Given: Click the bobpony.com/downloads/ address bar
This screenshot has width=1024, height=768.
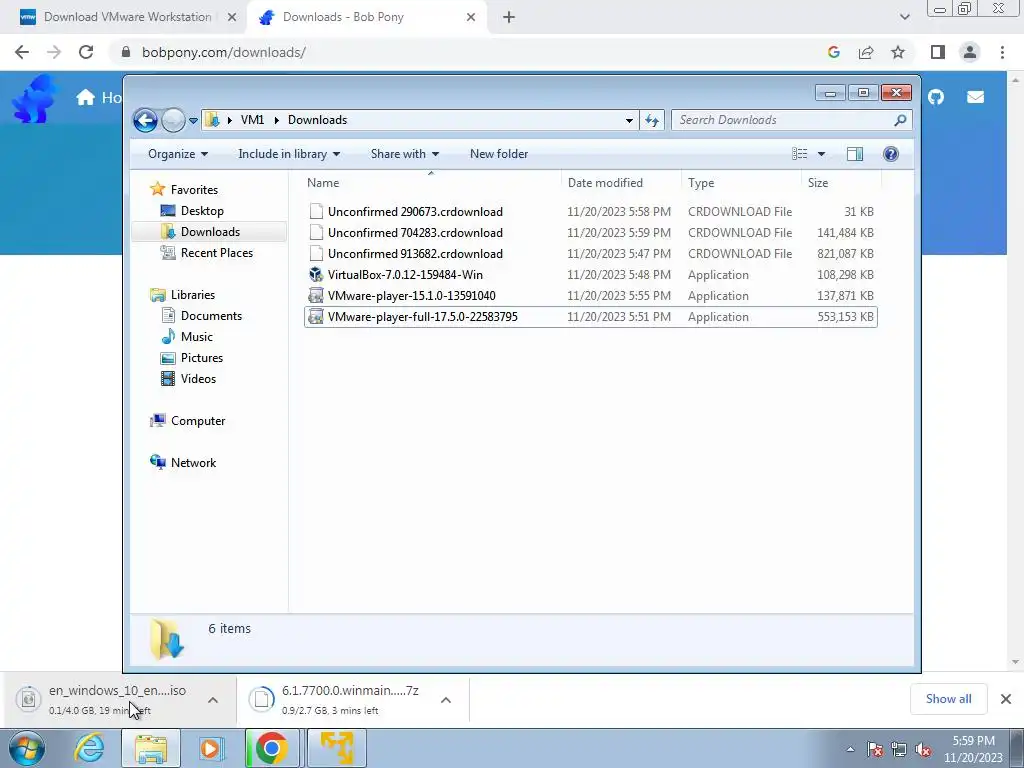Looking at the screenshot, I should (x=470, y=52).
